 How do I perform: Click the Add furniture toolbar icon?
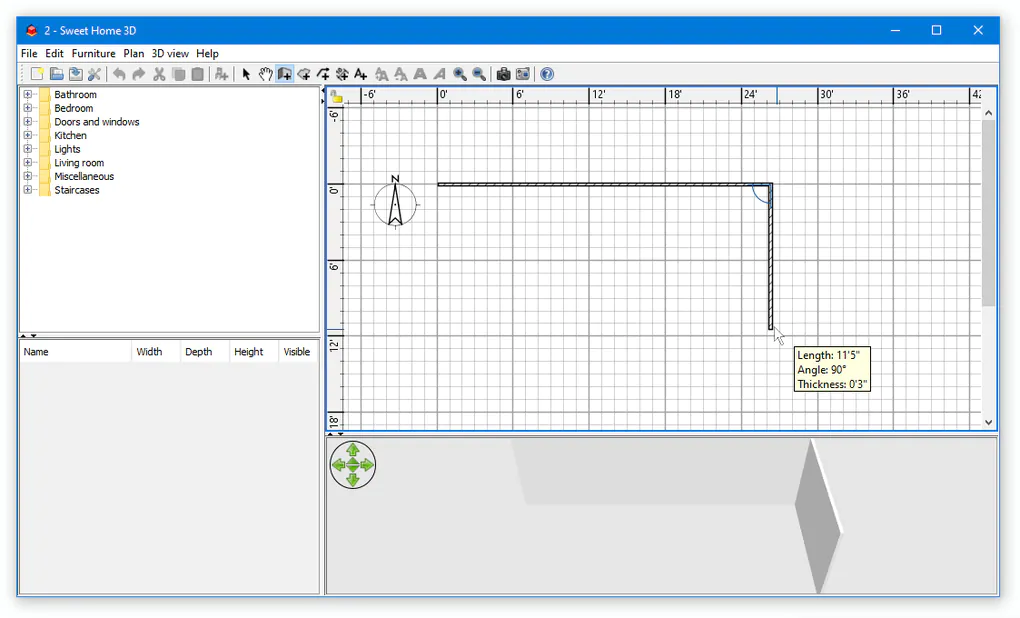221,74
